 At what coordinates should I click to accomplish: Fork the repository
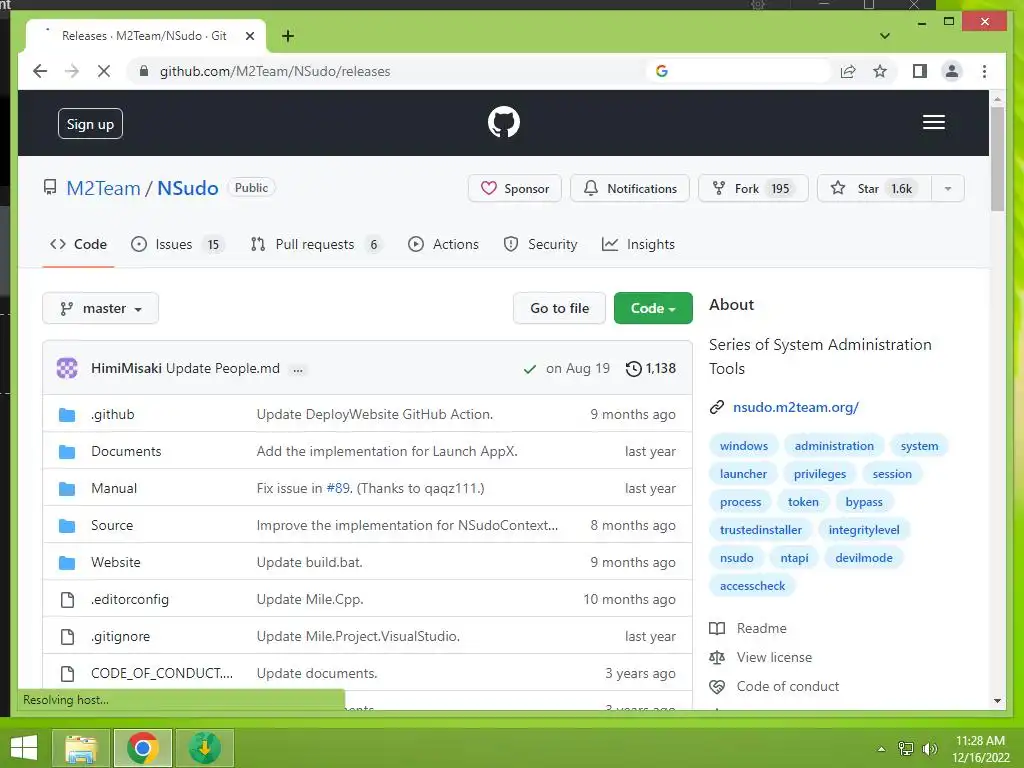click(x=753, y=189)
